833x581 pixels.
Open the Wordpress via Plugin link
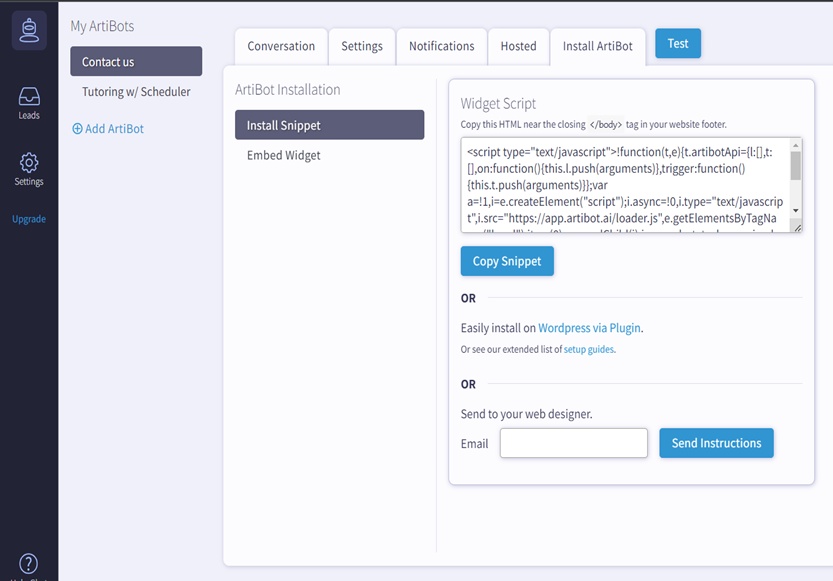pyautogui.click(x=590, y=328)
